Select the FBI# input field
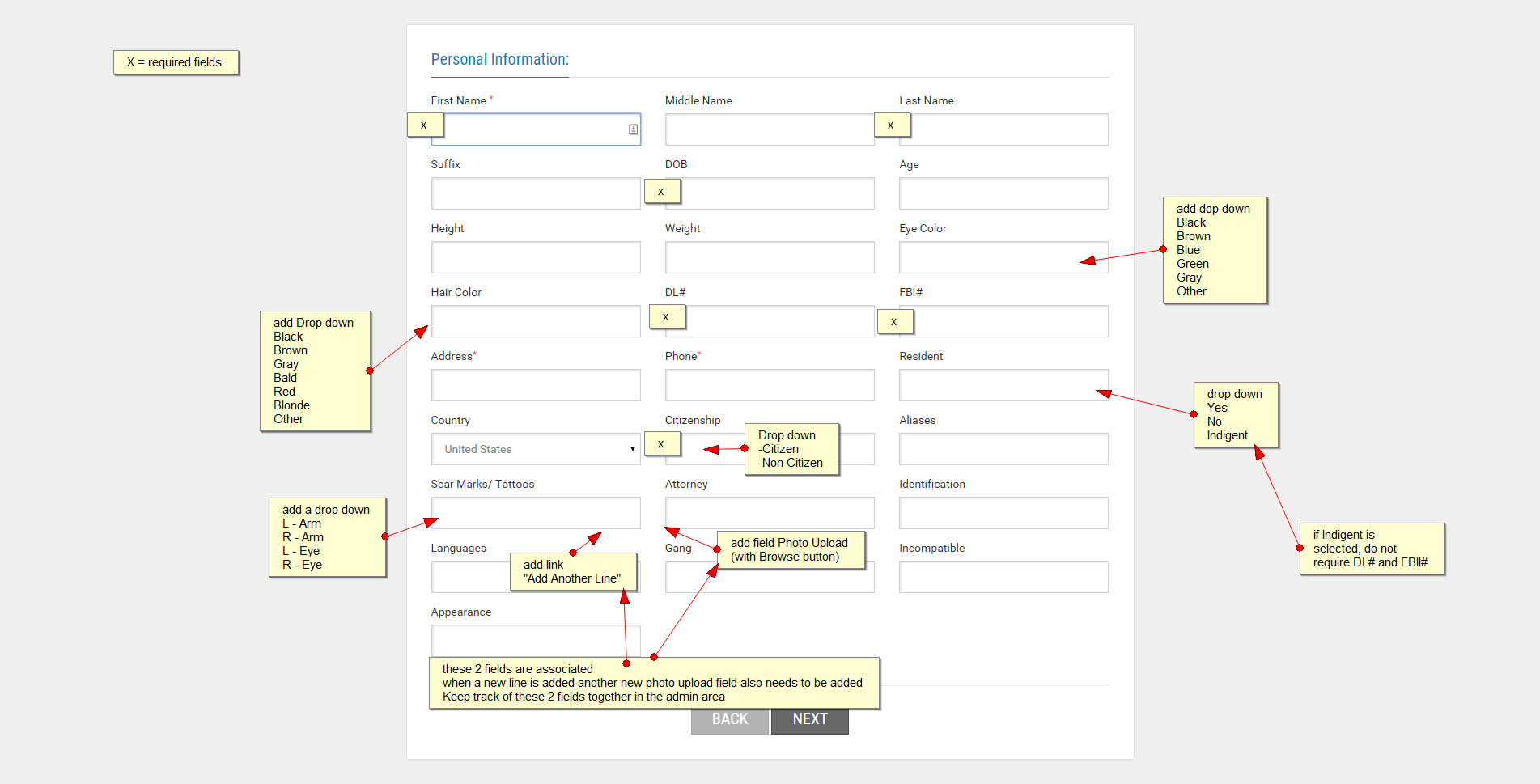This screenshot has width=1540, height=784. (1003, 321)
